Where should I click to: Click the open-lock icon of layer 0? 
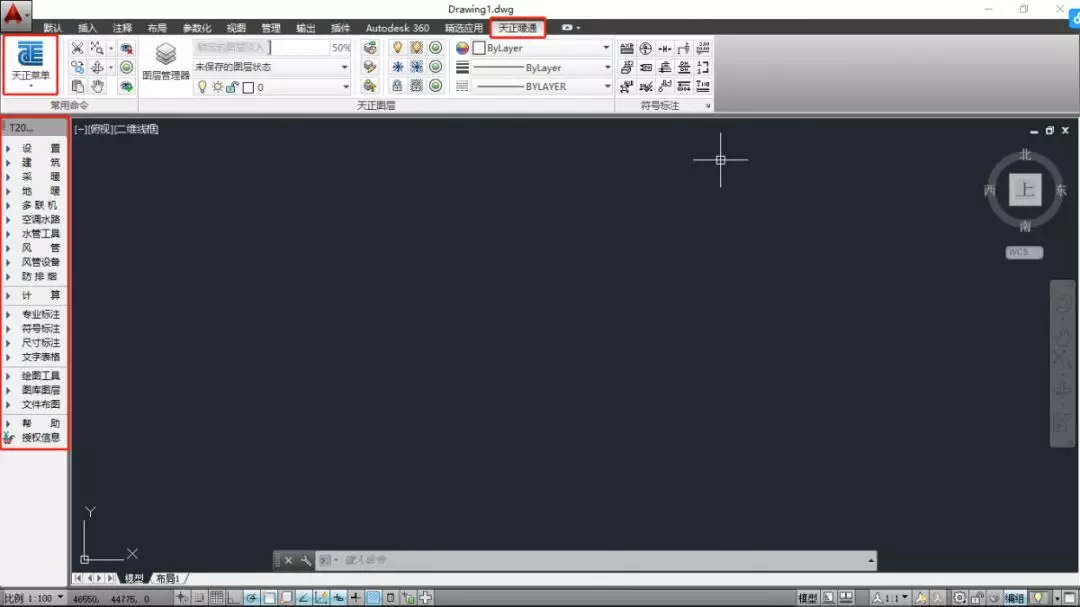(232, 88)
